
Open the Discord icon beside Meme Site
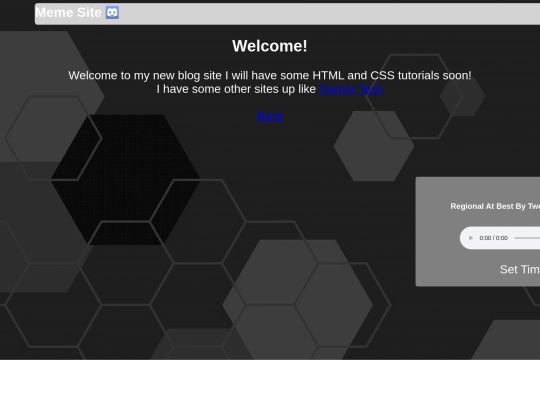[112, 13]
